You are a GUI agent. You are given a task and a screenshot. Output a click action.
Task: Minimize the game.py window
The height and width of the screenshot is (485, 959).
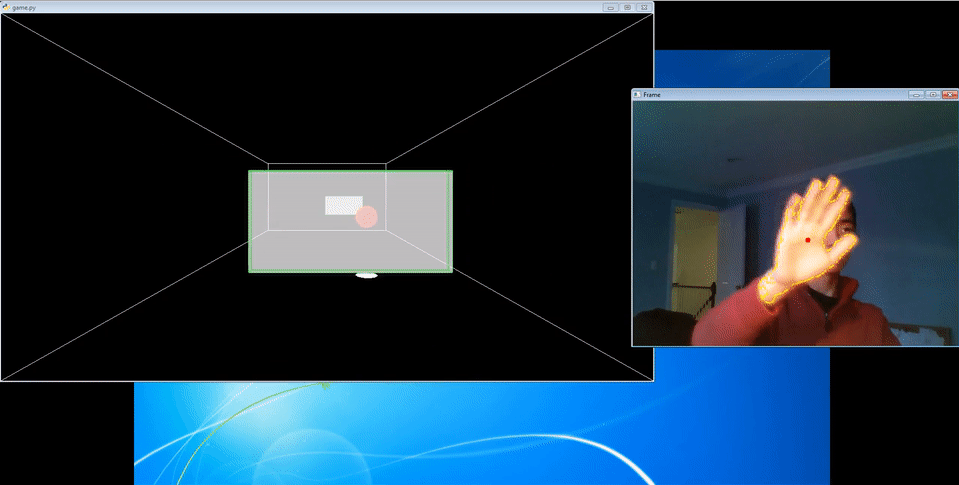pos(610,7)
